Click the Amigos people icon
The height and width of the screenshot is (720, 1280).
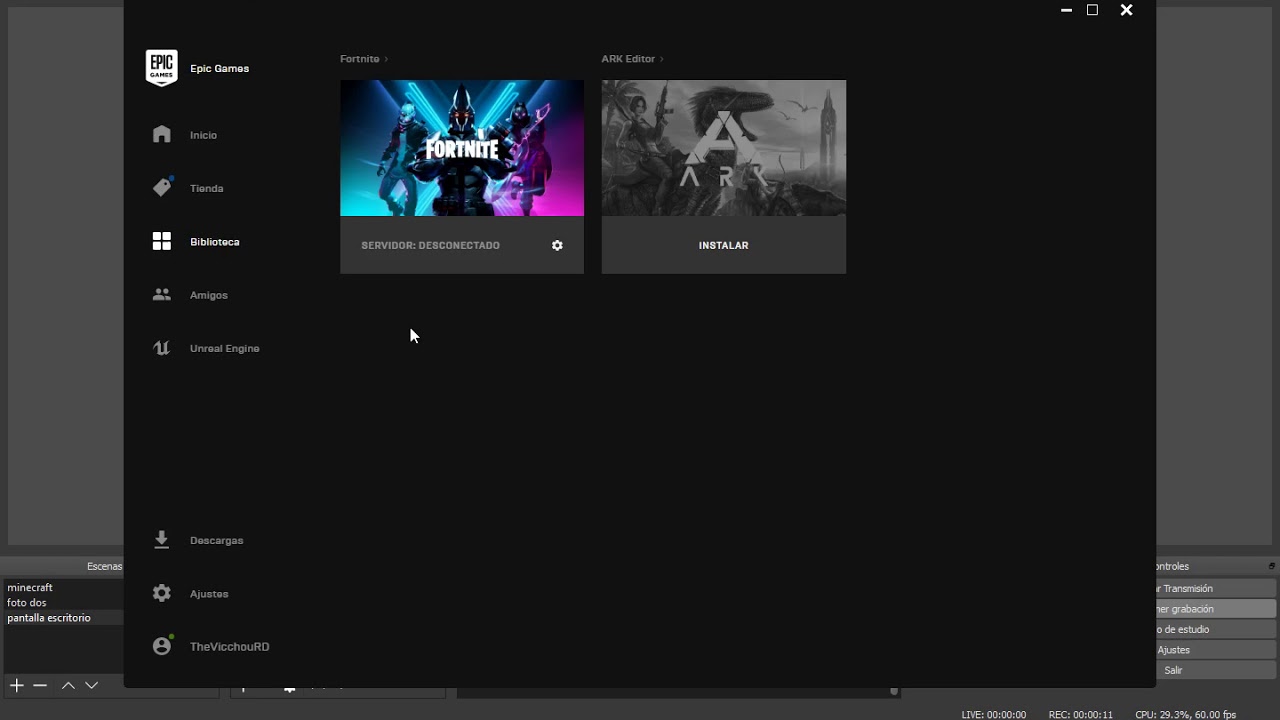point(162,295)
